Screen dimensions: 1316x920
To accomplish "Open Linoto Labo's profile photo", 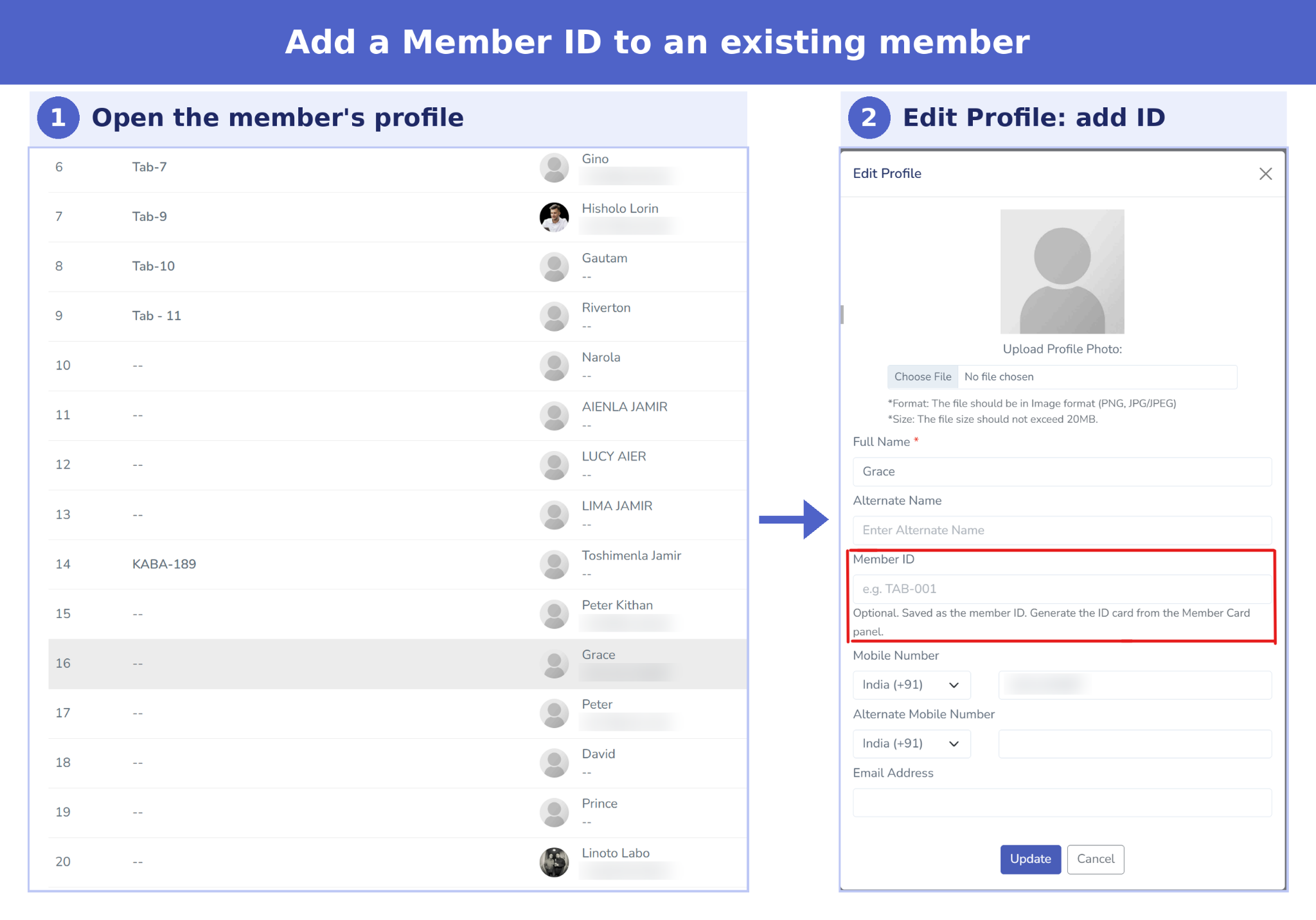I will pyautogui.click(x=554, y=862).
